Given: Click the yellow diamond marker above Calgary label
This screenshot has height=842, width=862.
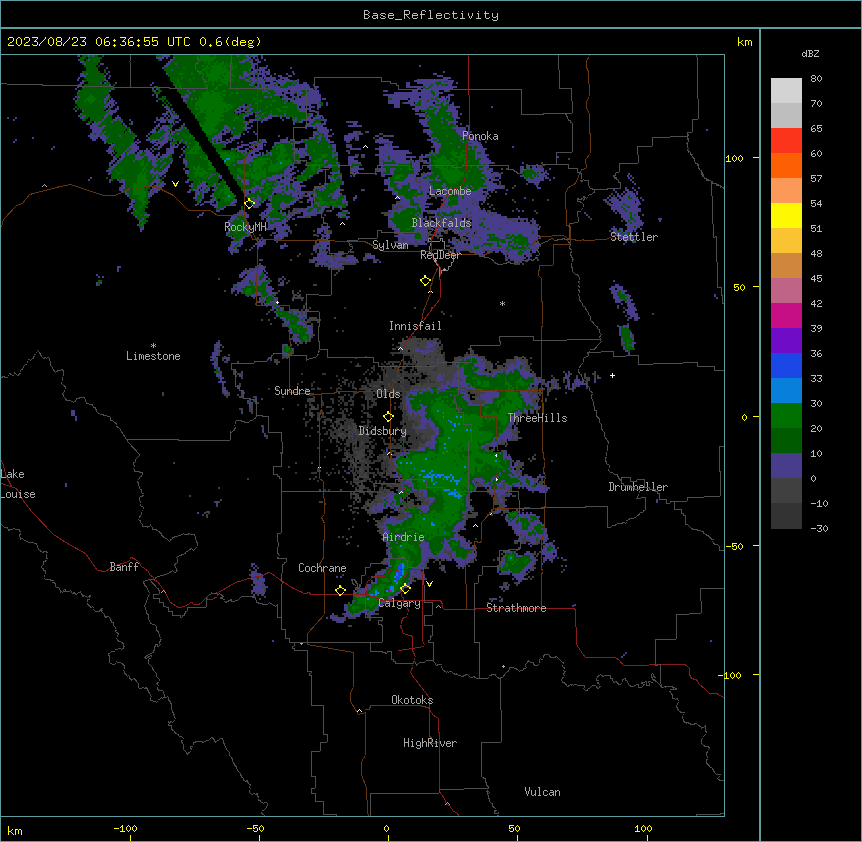Looking at the screenshot, I should pos(405,589).
